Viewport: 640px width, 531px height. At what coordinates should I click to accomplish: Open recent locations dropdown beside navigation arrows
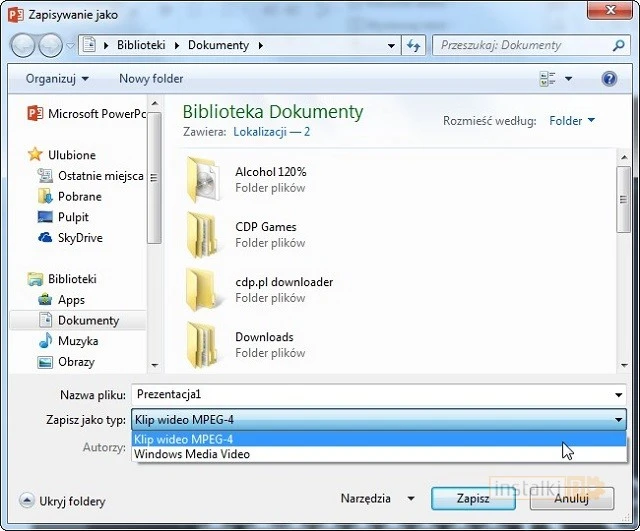tap(70, 45)
